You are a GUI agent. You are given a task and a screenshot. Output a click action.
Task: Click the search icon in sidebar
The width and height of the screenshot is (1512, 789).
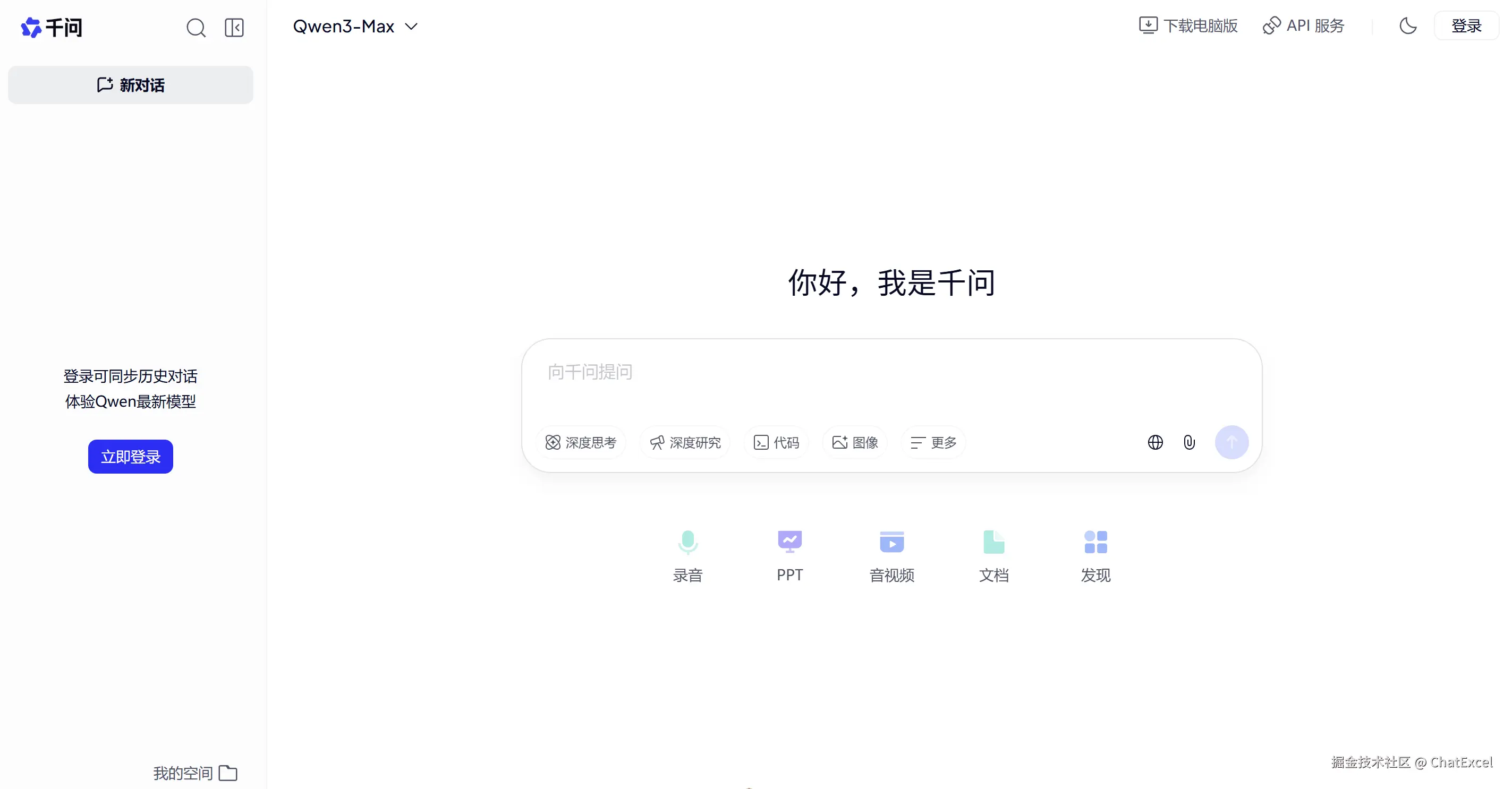click(196, 27)
